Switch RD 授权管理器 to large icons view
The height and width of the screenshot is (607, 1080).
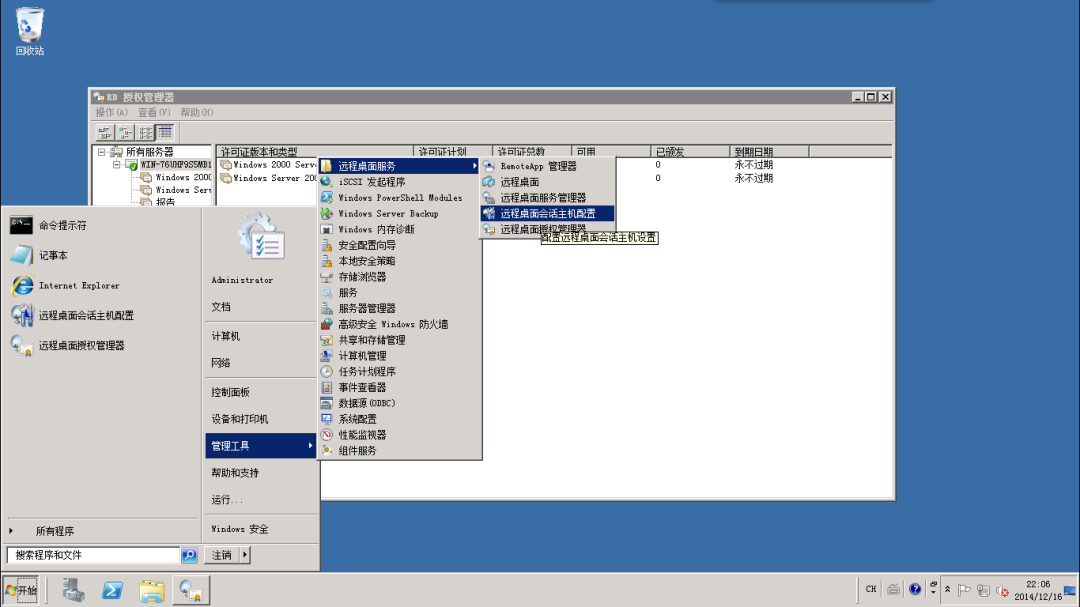tap(105, 132)
